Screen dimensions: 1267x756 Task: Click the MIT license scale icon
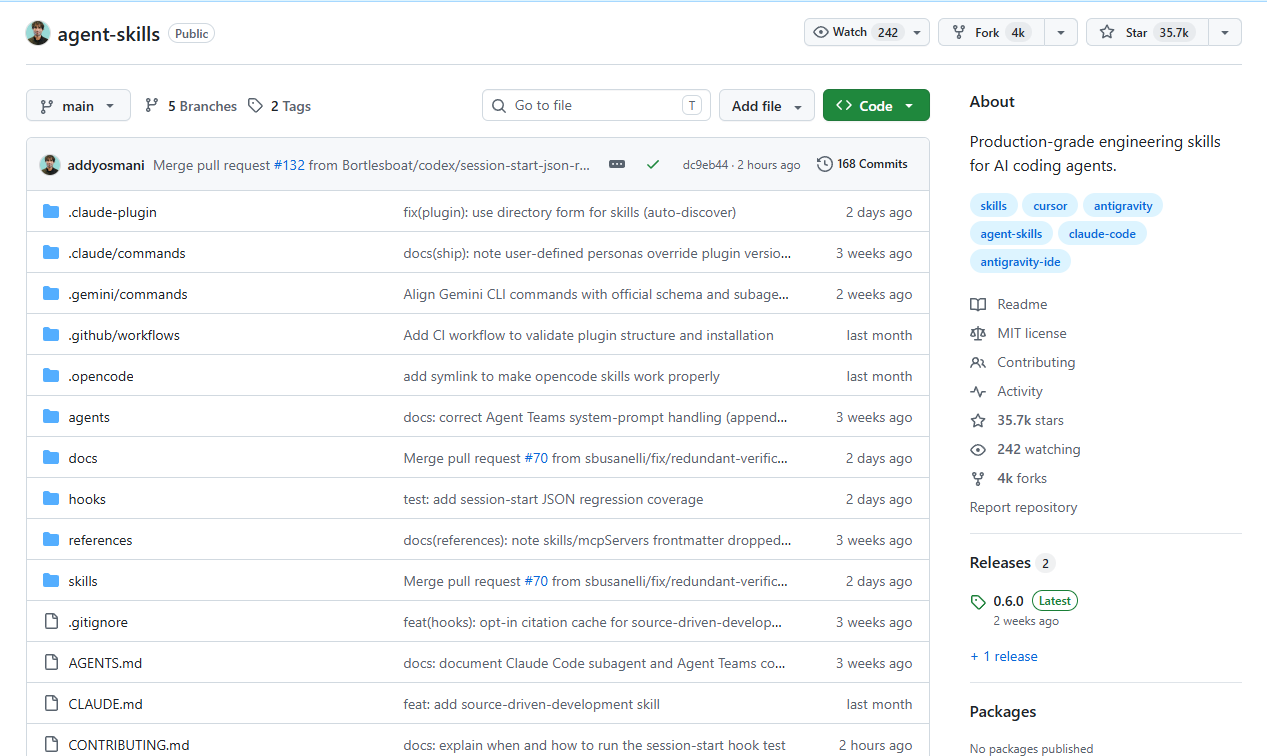point(978,333)
